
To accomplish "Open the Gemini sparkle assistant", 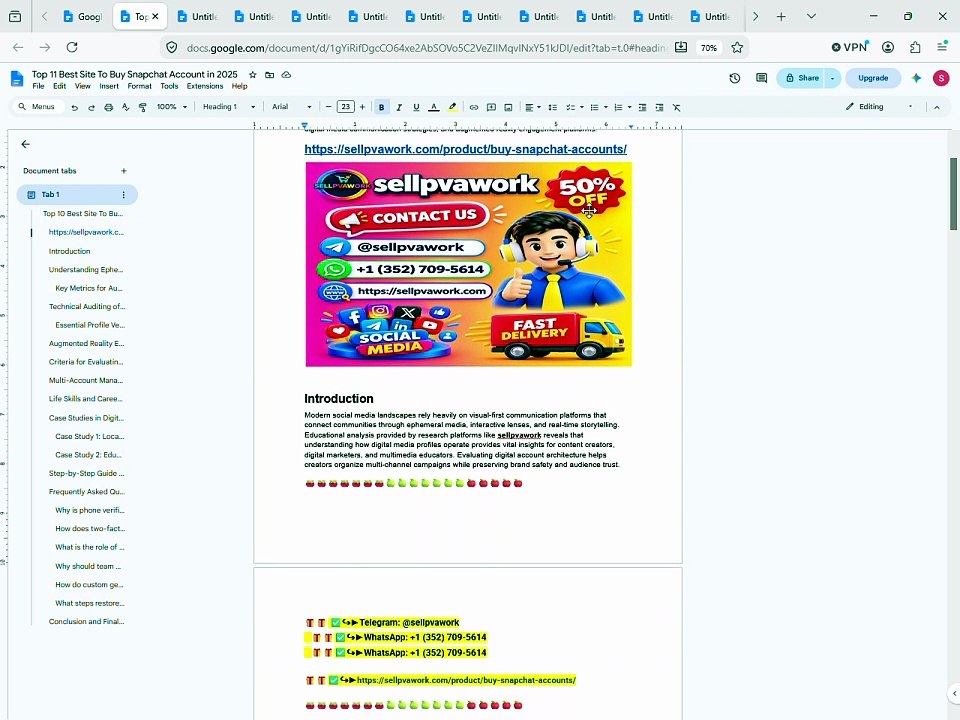I will (916, 78).
